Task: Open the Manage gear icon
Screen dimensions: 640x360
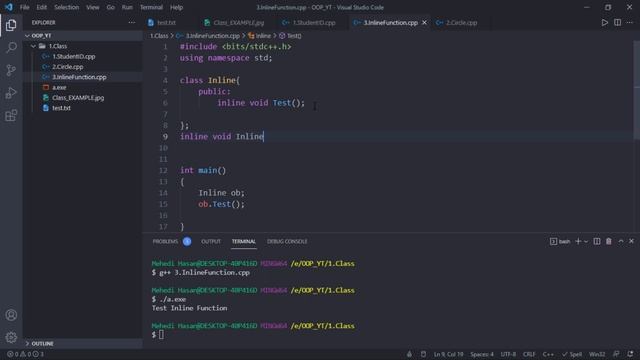Action: (x=11, y=337)
